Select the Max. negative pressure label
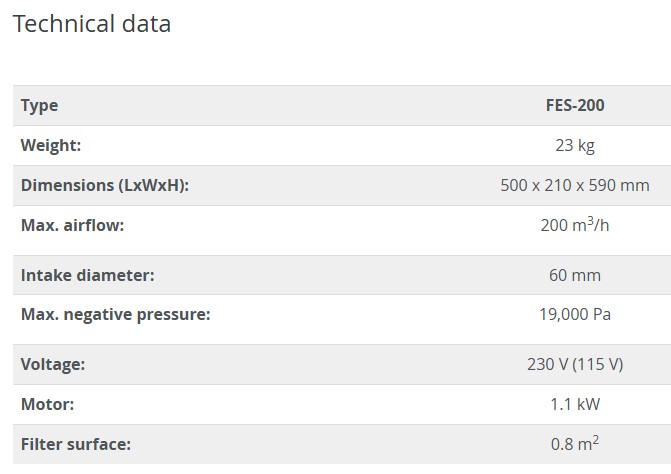The height and width of the screenshot is (474, 671). pos(116,315)
